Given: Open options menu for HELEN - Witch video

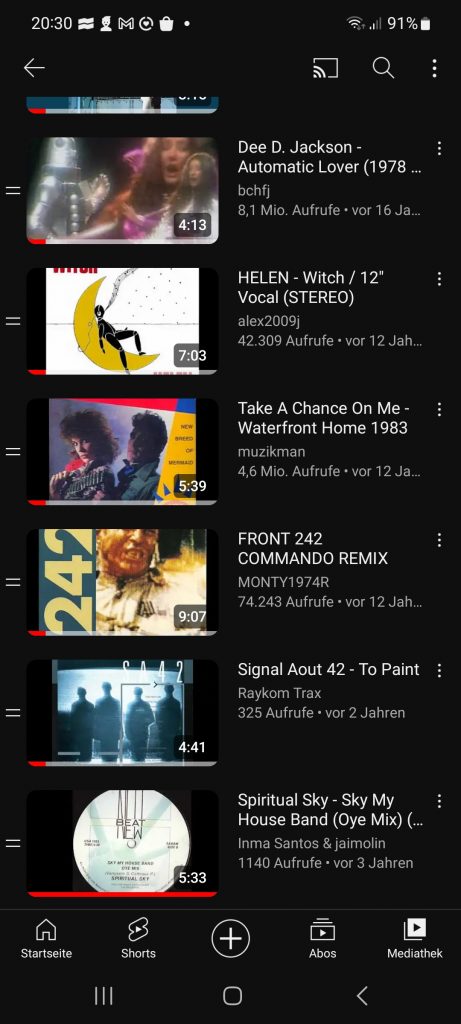Looking at the screenshot, I should tap(439, 279).
